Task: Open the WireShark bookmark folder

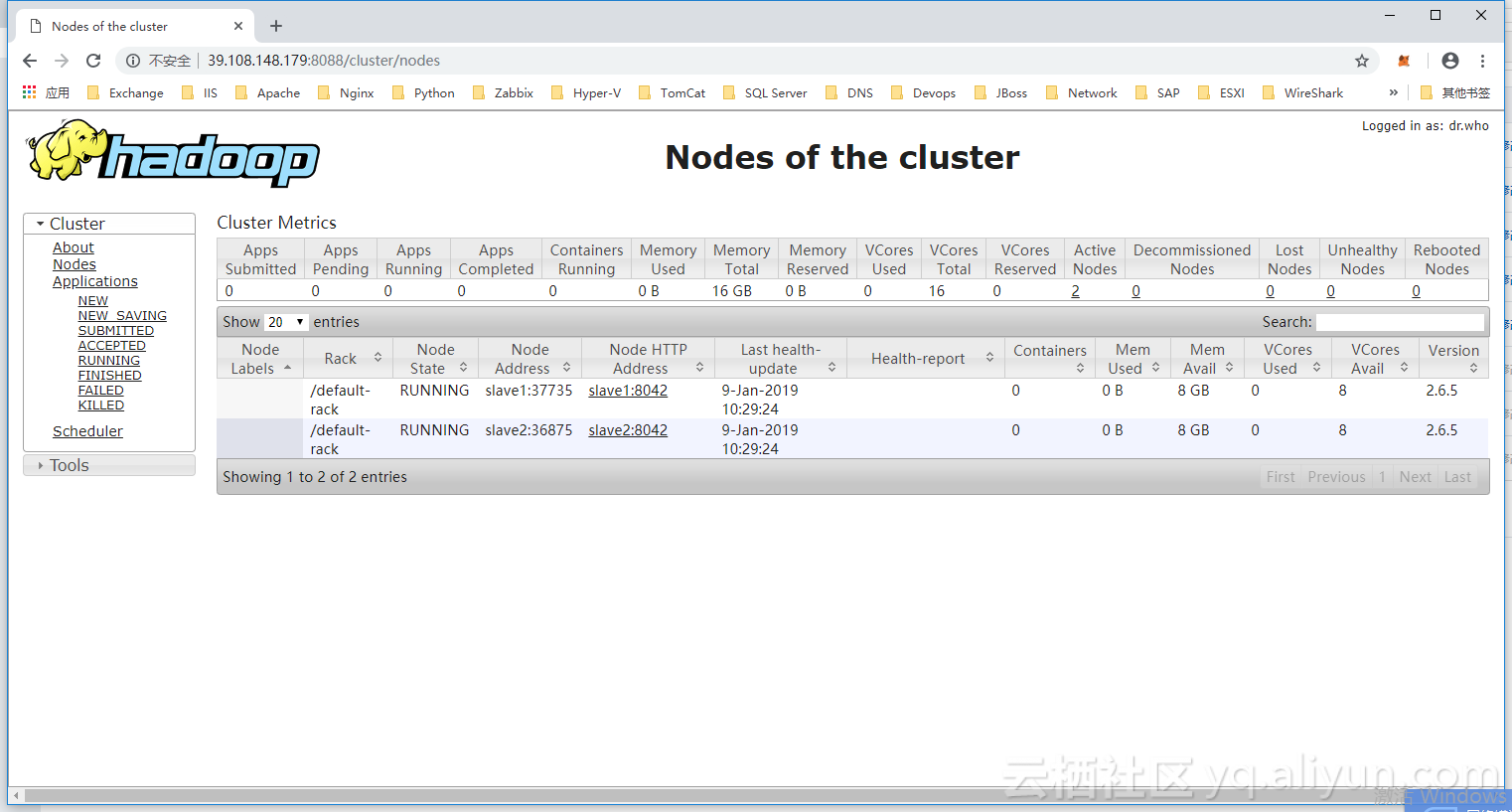Action: (x=1302, y=93)
